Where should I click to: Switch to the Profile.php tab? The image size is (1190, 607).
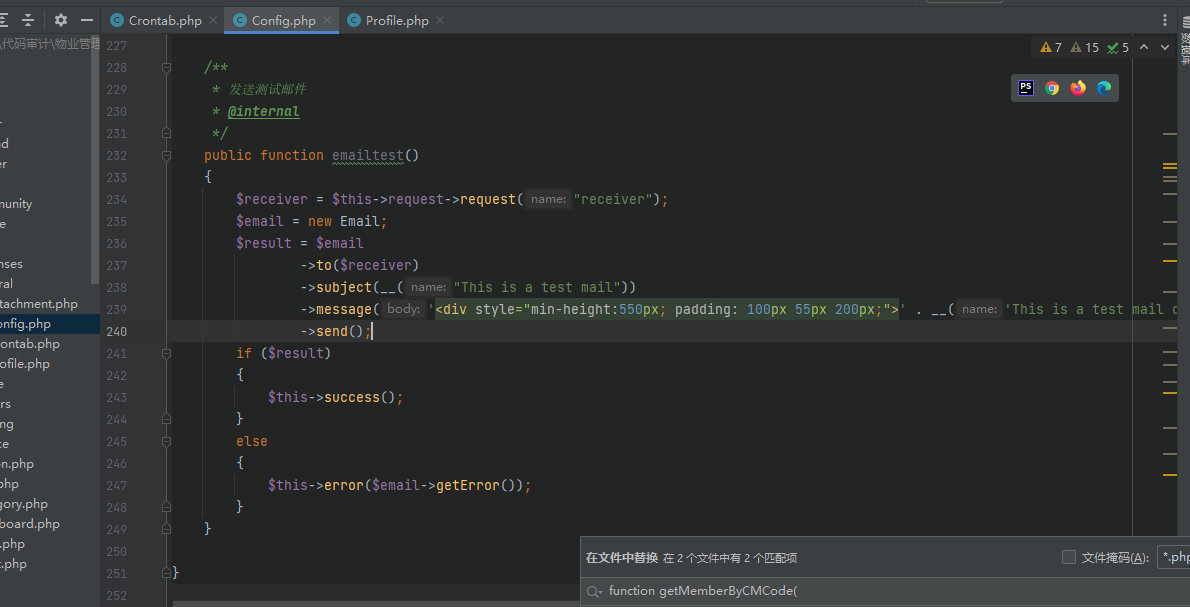point(397,20)
